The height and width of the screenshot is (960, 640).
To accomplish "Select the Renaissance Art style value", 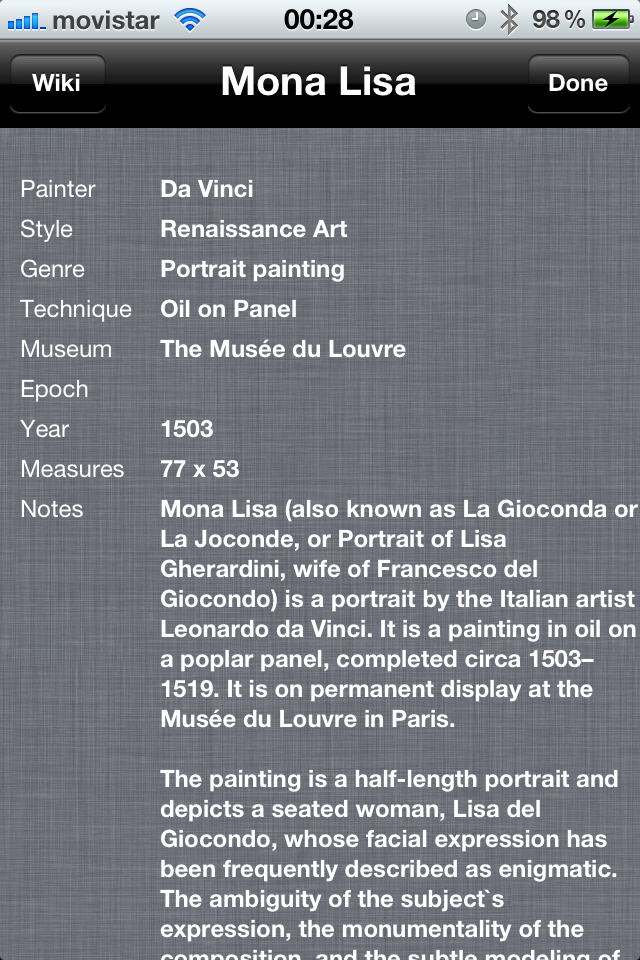I will (x=254, y=229).
